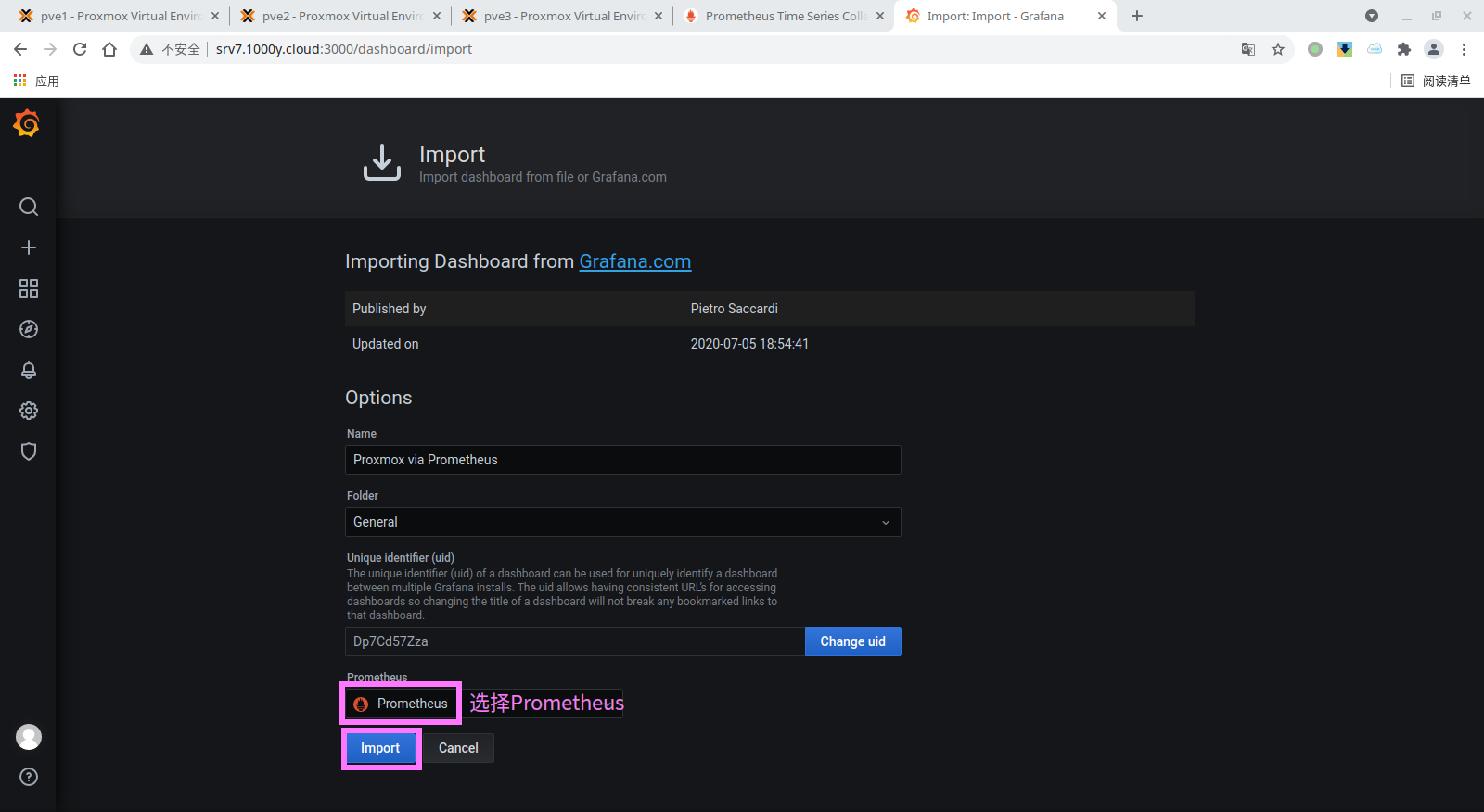Image resolution: width=1484 pixels, height=812 pixels.
Task: Open the Help question mark icon
Action: click(29, 777)
